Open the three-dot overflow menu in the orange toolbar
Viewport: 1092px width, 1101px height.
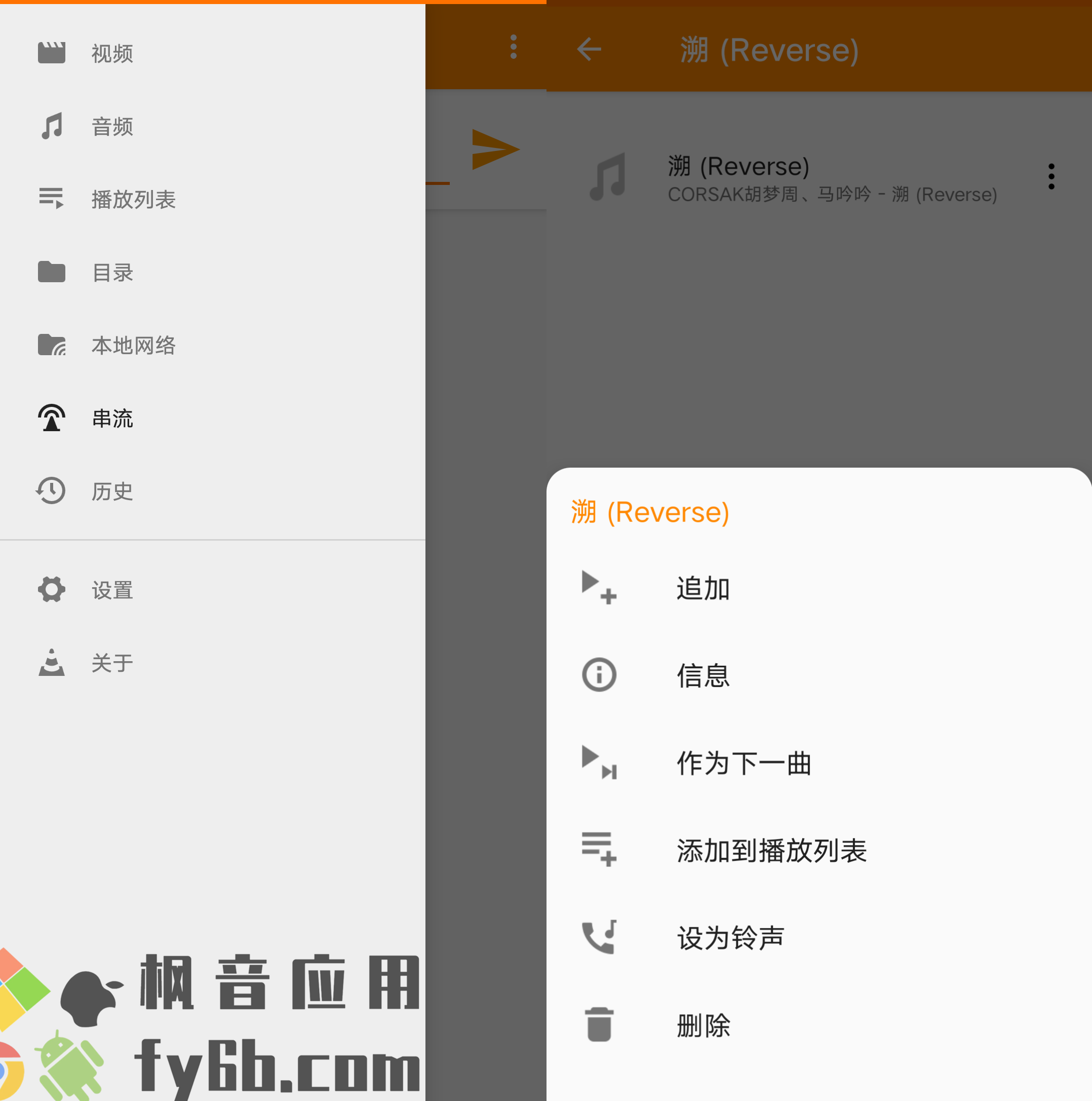514,47
